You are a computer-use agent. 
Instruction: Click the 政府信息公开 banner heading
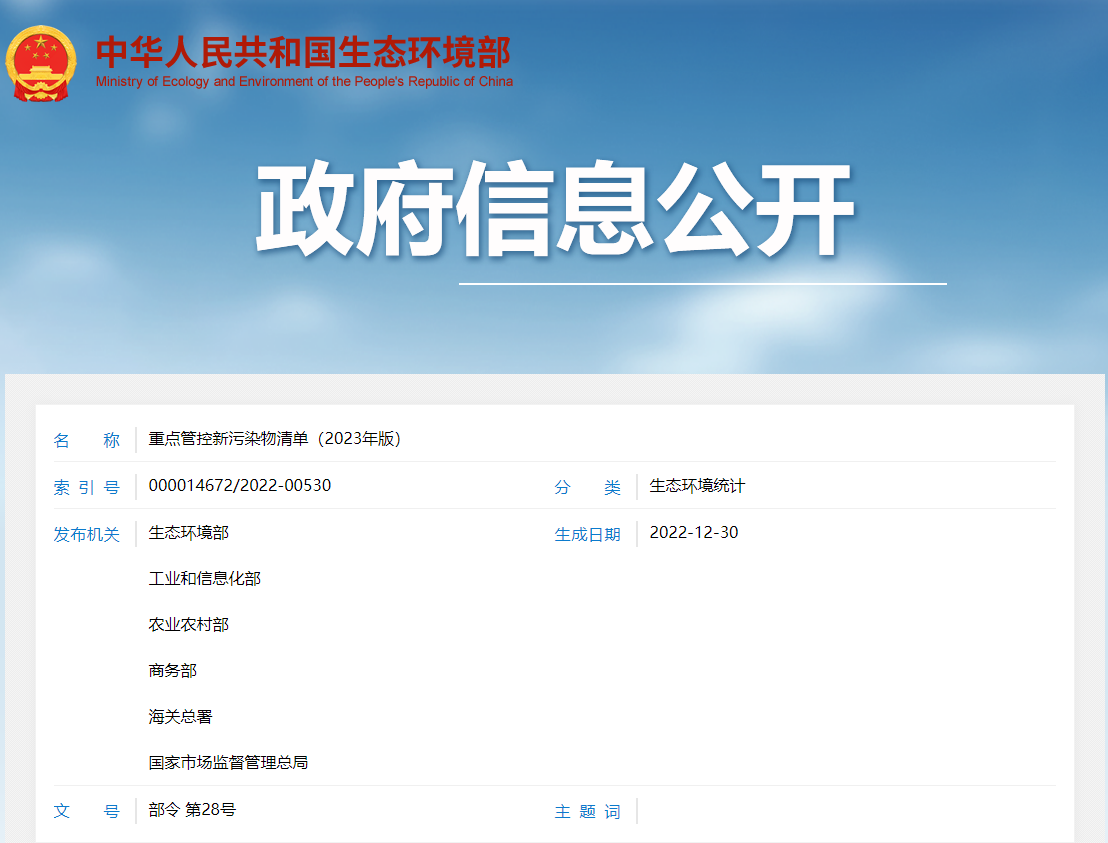tap(555, 209)
